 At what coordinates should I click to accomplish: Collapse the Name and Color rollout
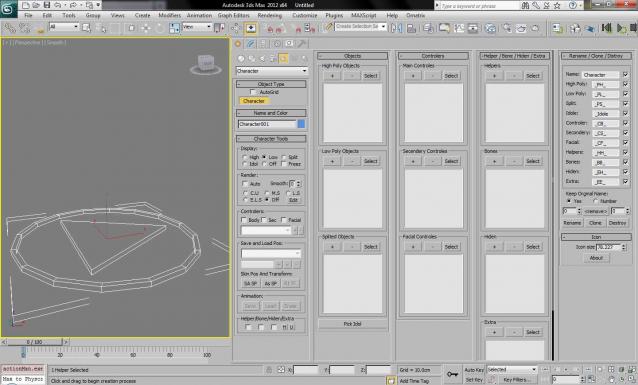tap(271, 113)
